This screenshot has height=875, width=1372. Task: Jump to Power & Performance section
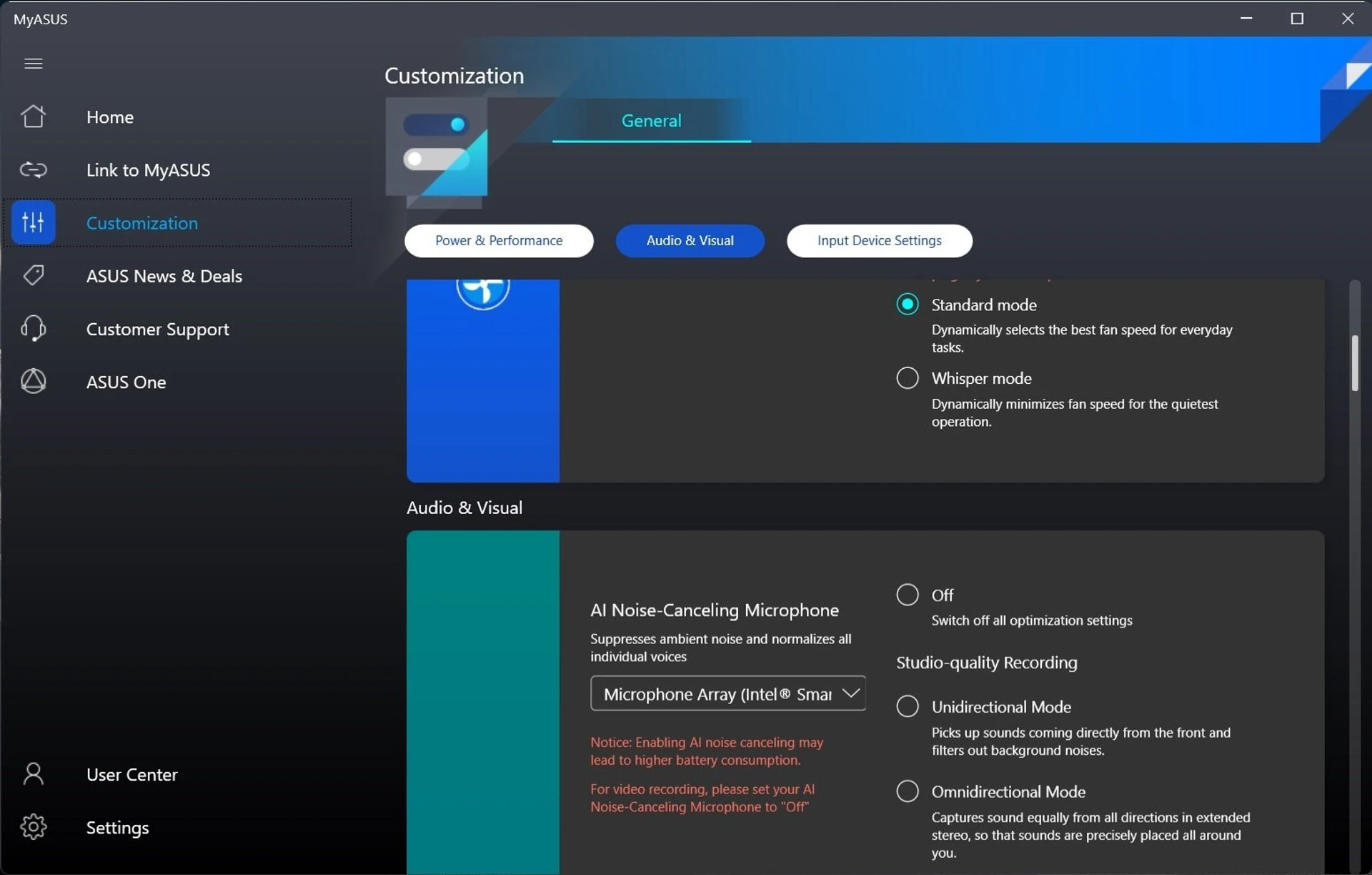499,240
